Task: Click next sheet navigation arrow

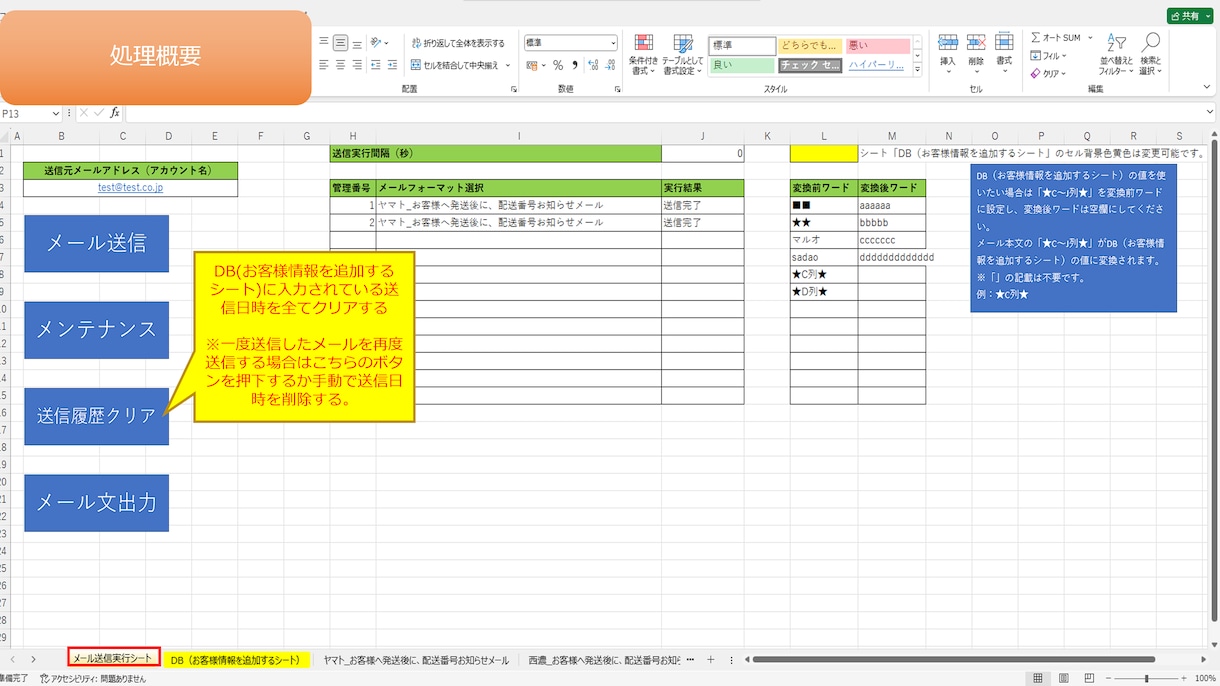Action: (33, 660)
